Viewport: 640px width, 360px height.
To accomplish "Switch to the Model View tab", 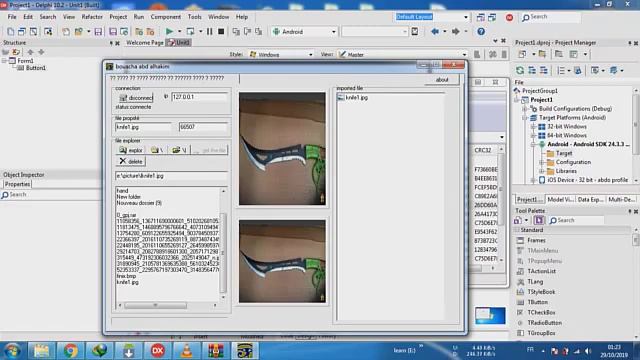I will pyautogui.click(x=560, y=200).
